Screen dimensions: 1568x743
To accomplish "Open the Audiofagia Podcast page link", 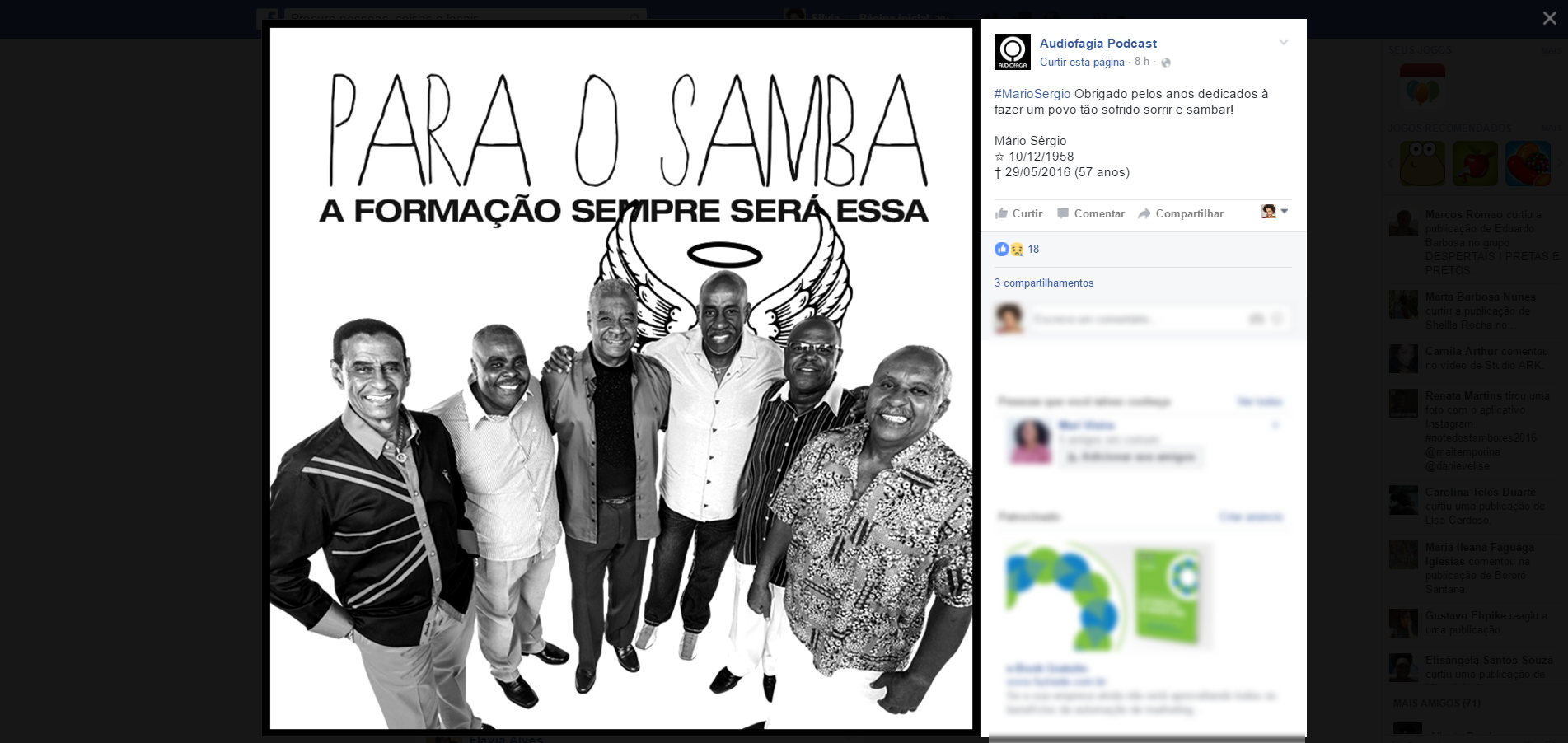I will click(x=1098, y=44).
